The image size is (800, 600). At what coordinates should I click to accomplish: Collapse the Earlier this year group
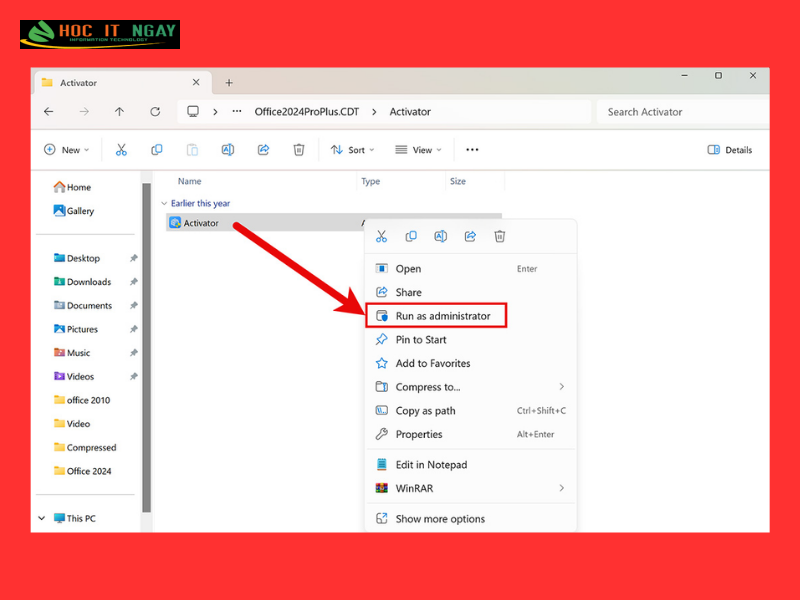point(164,203)
